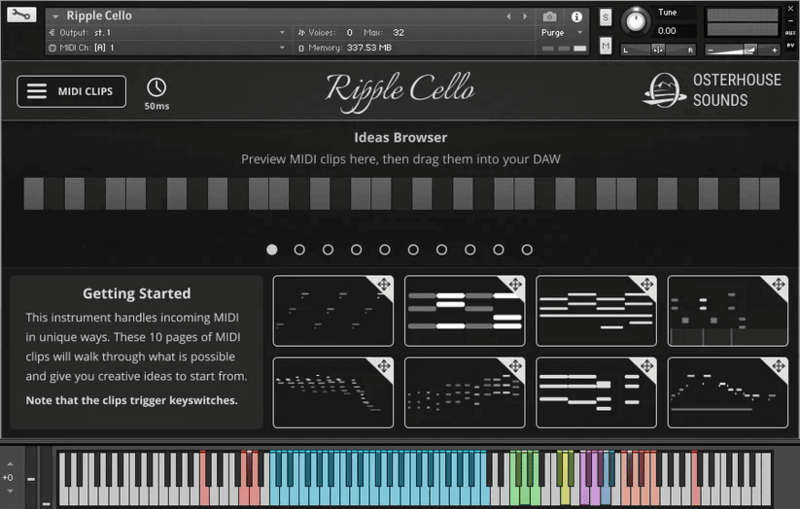Image resolution: width=800 pixels, height=509 pixels.
Task: Go to previous instrument with left arrow
Action: (509, 16)
